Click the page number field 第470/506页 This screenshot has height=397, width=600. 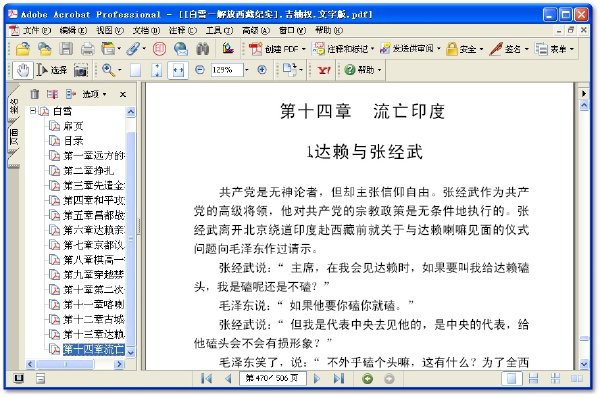pyautogui.click(x=272, y=379)
